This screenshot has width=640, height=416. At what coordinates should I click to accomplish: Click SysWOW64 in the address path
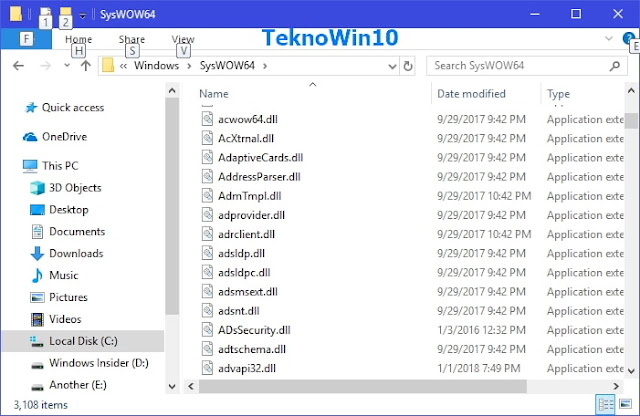(227, 66)
